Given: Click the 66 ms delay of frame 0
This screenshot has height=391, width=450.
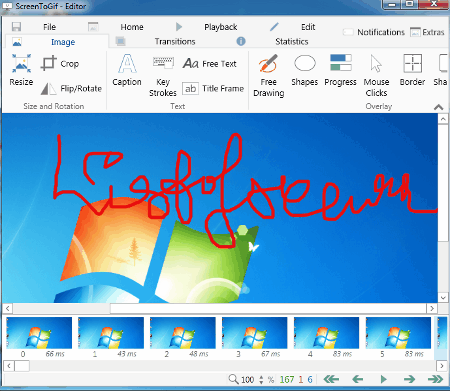Looking at the screenshot, I should 55,354.
